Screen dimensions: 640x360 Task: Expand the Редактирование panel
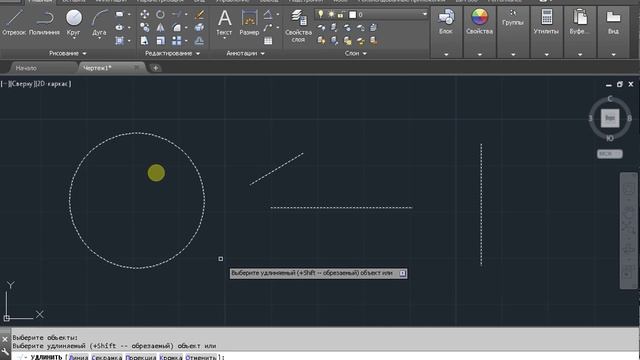(172, 53)
